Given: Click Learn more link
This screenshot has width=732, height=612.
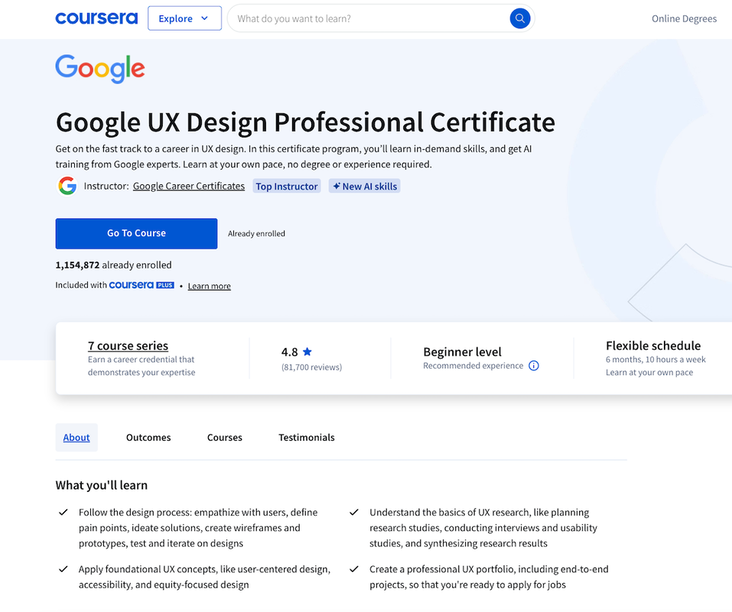Looking at the screenshot, I should click(x=209, y=286).
